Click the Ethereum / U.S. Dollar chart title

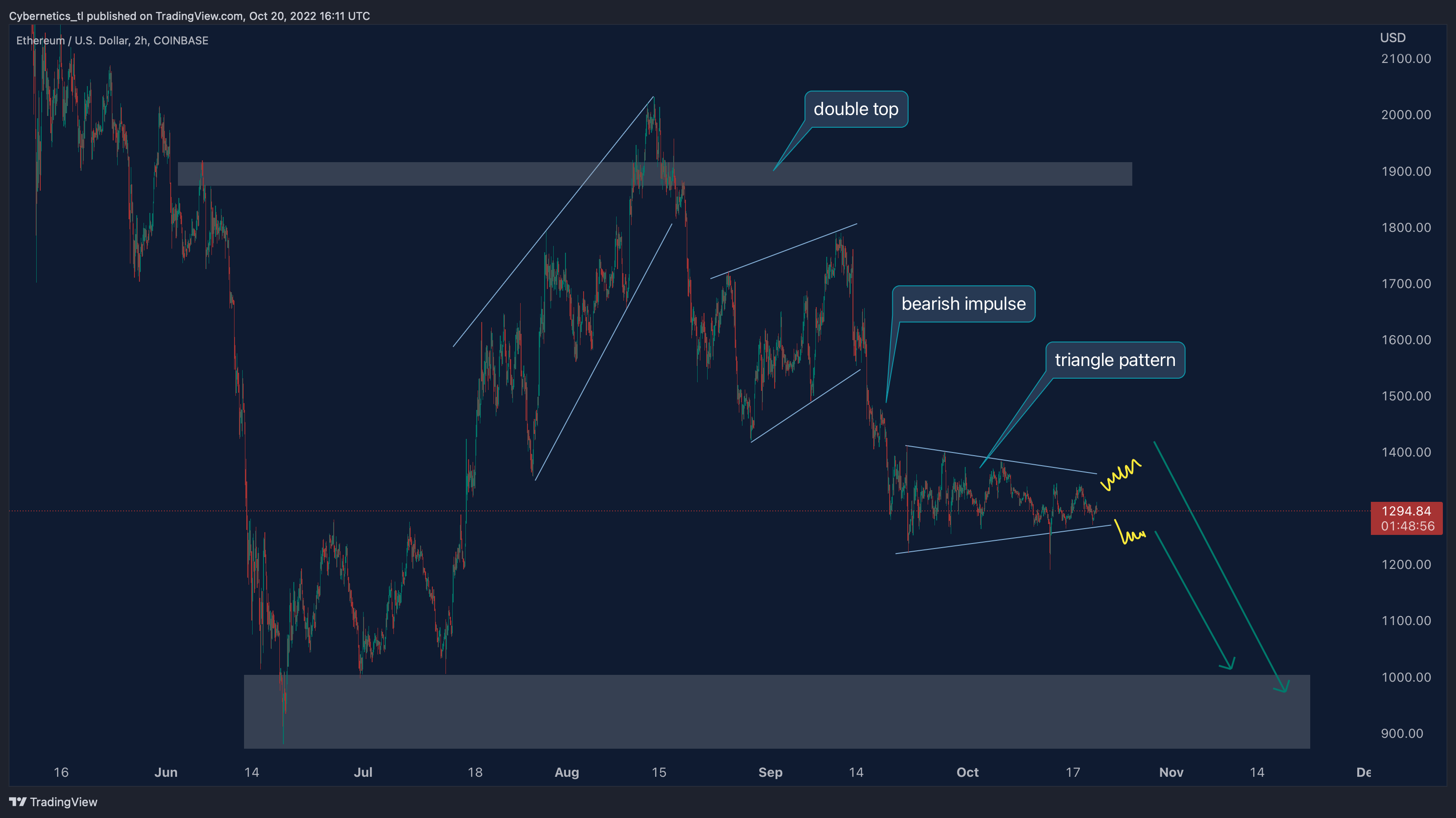(112, 41)
